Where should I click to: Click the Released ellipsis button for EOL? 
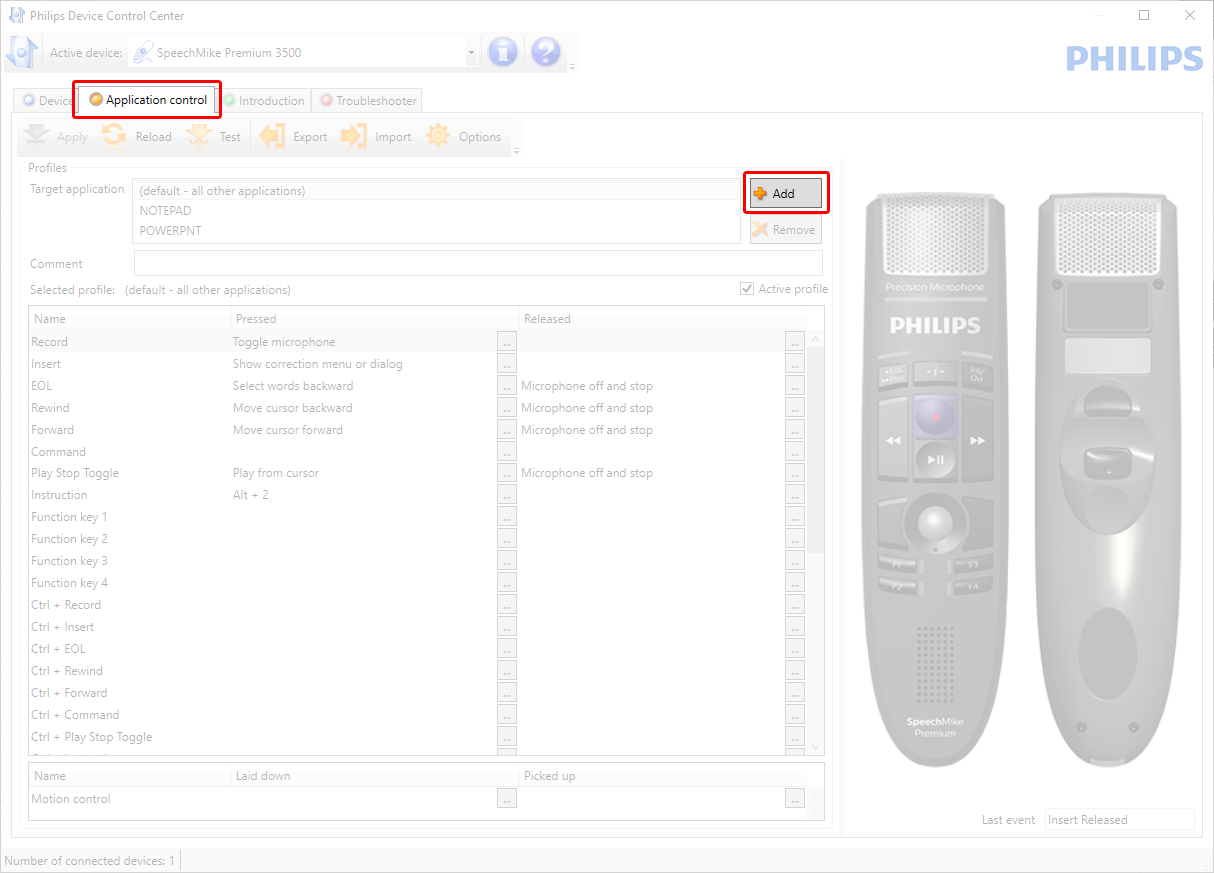795,386
